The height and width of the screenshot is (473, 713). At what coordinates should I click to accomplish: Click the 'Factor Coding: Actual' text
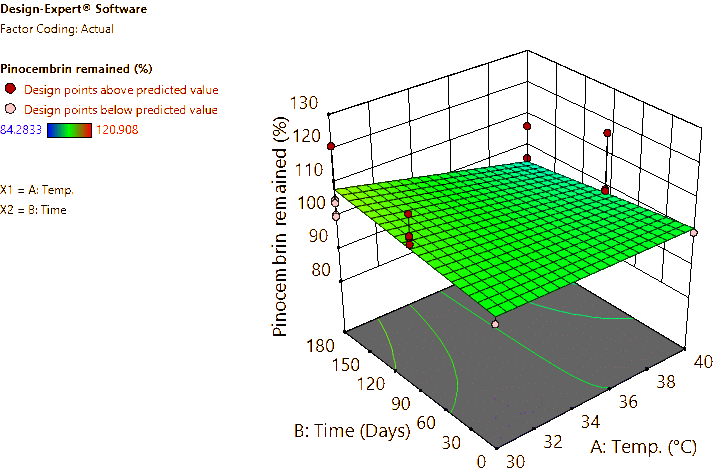point(57,29)
